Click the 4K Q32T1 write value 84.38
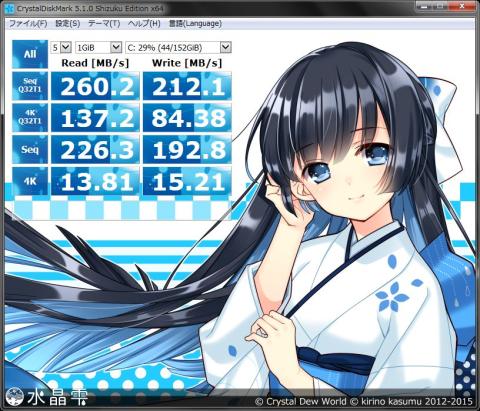480x411 pixels. point(187,118)
